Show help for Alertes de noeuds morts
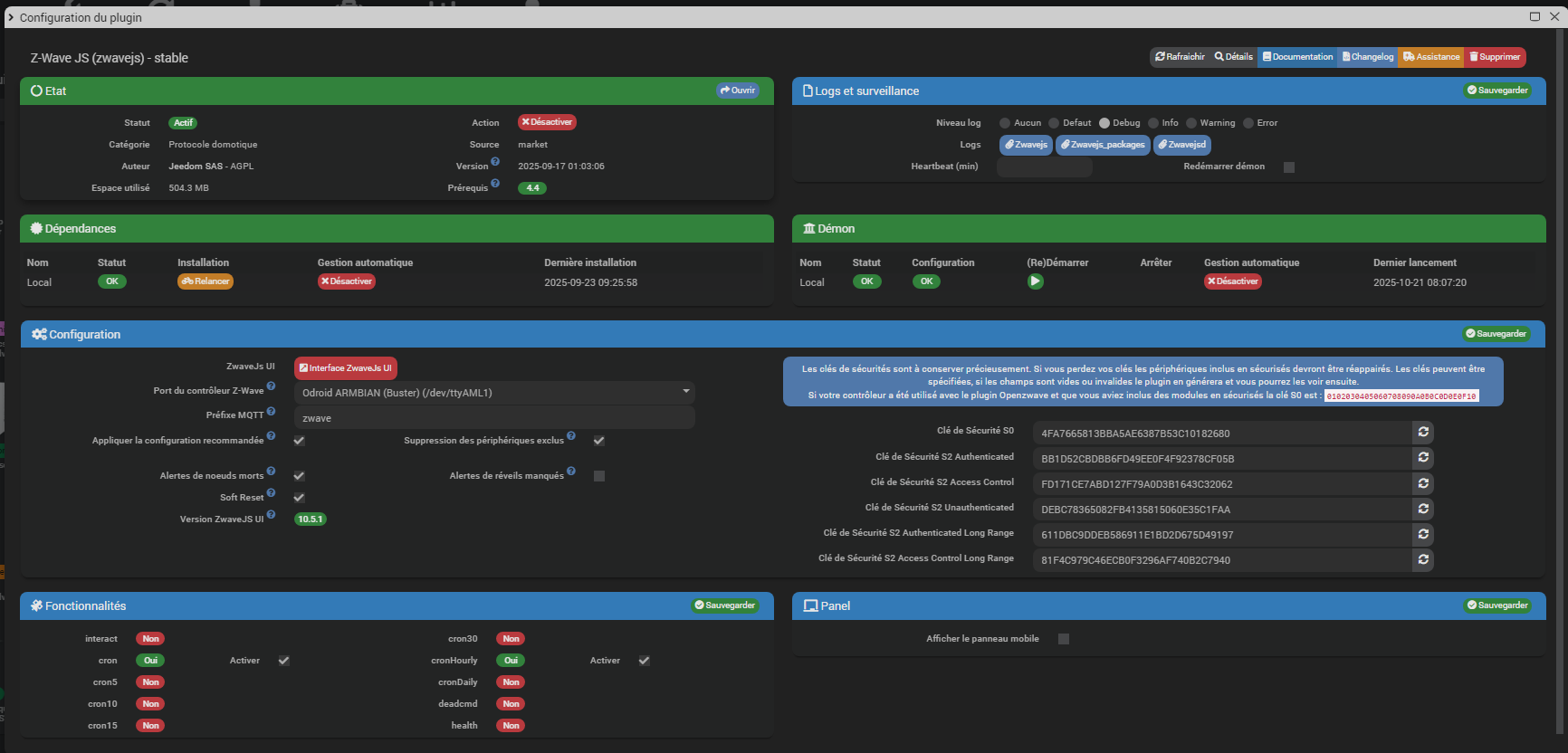 pos(271,472)
